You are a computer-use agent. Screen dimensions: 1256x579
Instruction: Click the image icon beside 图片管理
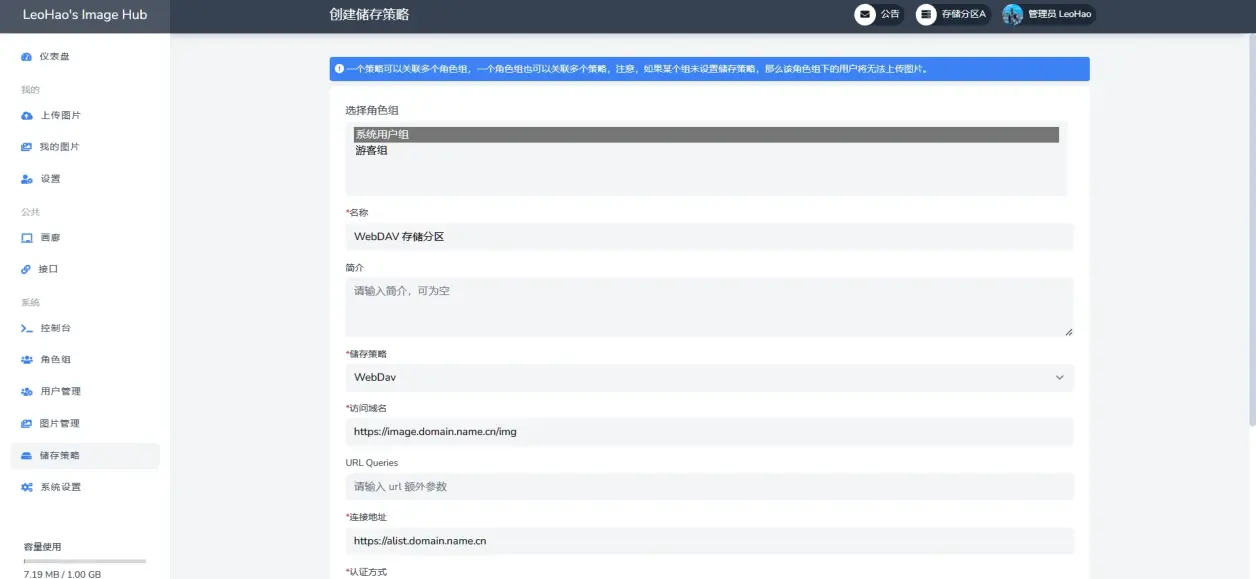coord(27,424)
